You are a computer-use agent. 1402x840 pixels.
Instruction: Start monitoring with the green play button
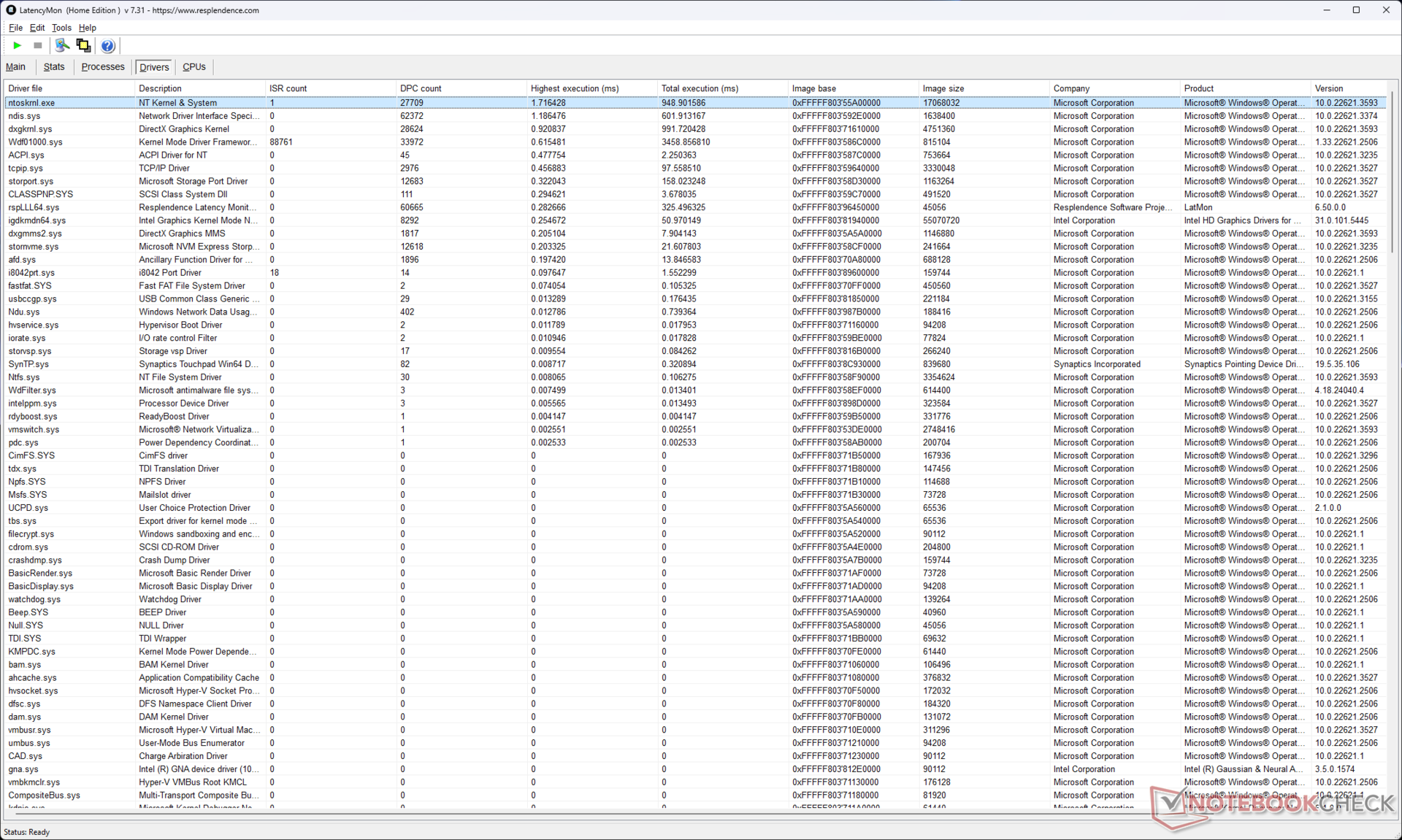pos(17,45)
